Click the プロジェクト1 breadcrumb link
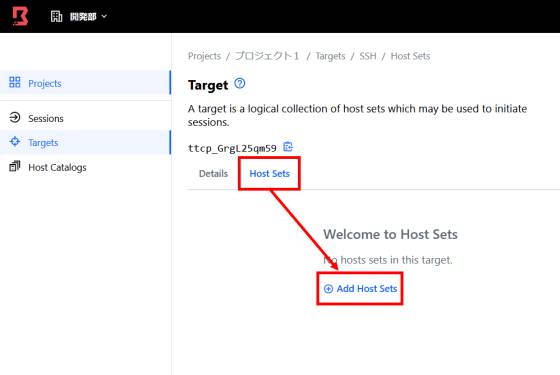This screenshot has width=560, height=375. click(x=267, y=56)
